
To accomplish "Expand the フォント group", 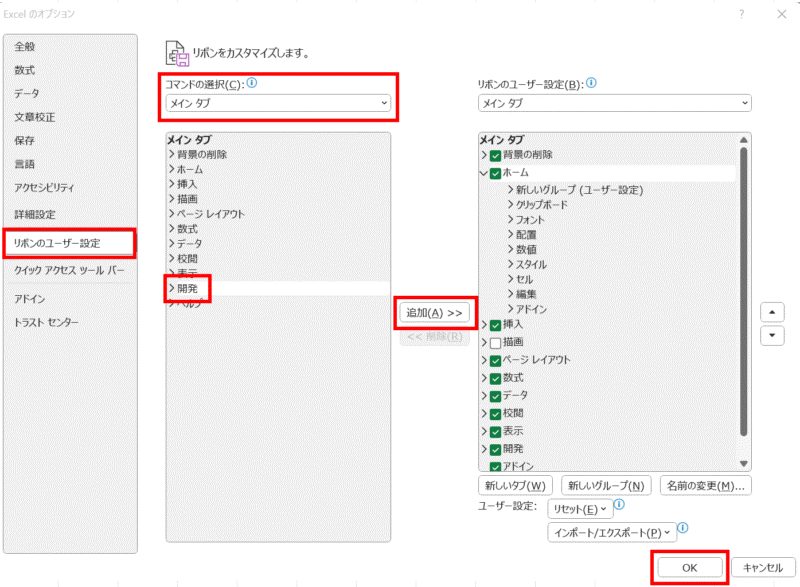I will (511, 219).
